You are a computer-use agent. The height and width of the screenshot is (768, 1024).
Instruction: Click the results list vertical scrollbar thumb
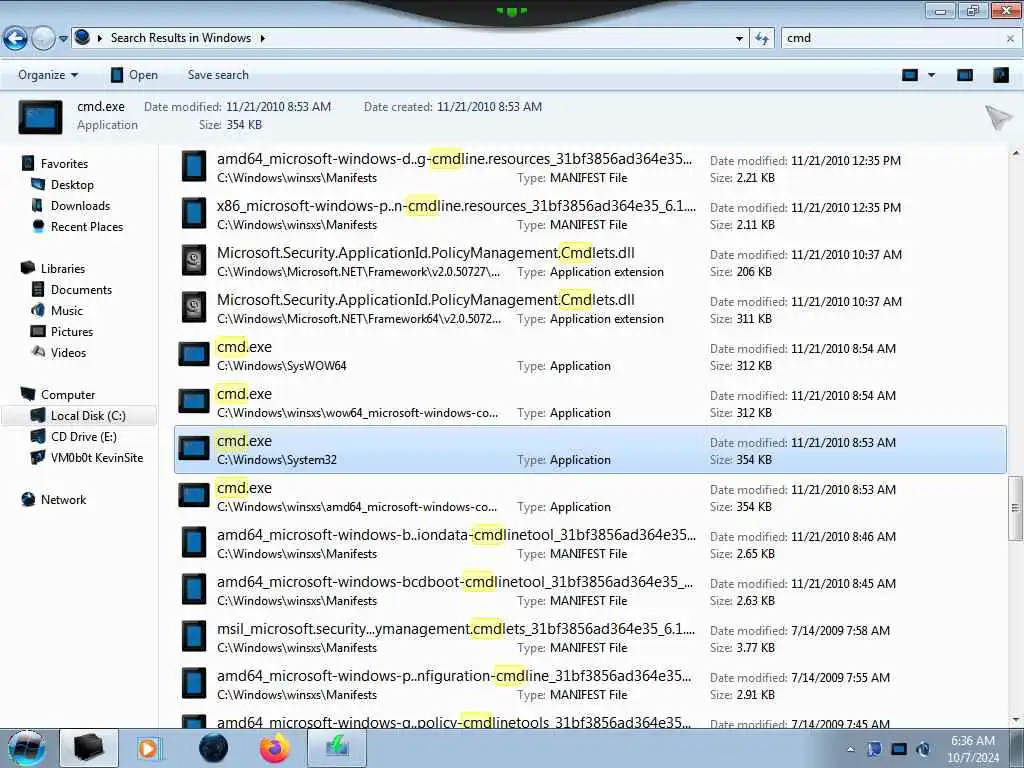pyautogui.click(x=1015, y=508)
